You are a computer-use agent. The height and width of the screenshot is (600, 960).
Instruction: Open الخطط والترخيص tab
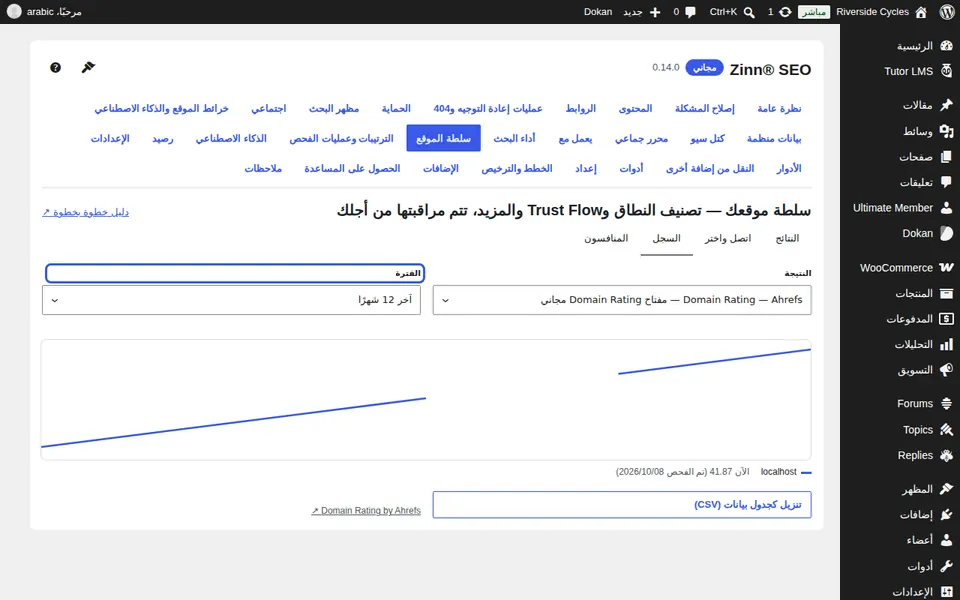(517, 168)
